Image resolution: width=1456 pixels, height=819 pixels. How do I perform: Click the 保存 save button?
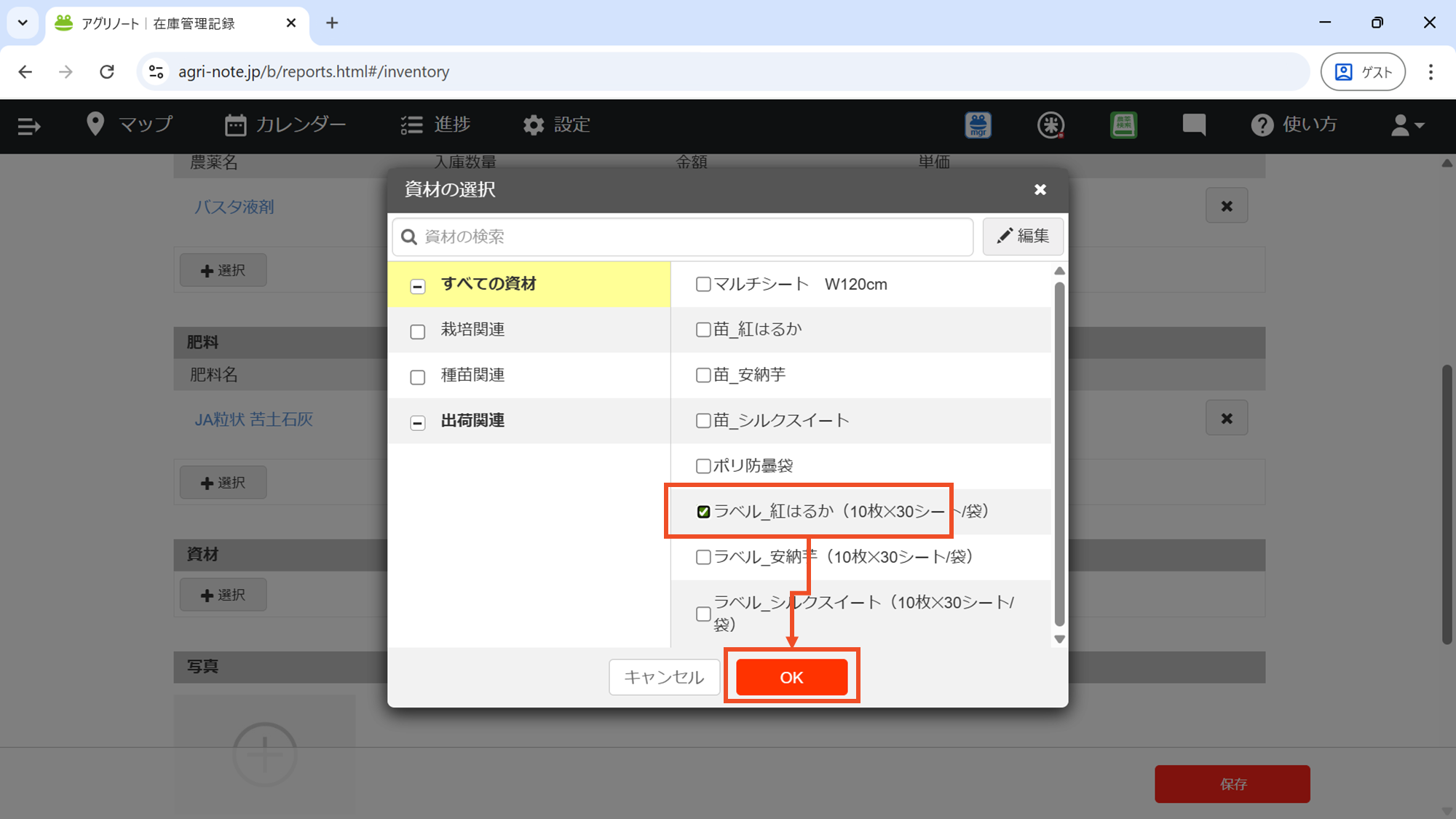point(1233,784)
